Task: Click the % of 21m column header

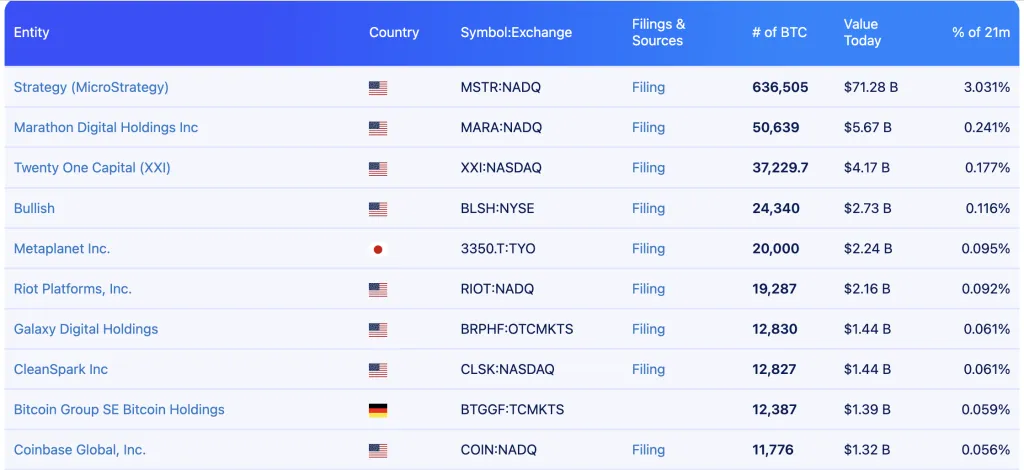Action: click(x=980, y=32)
